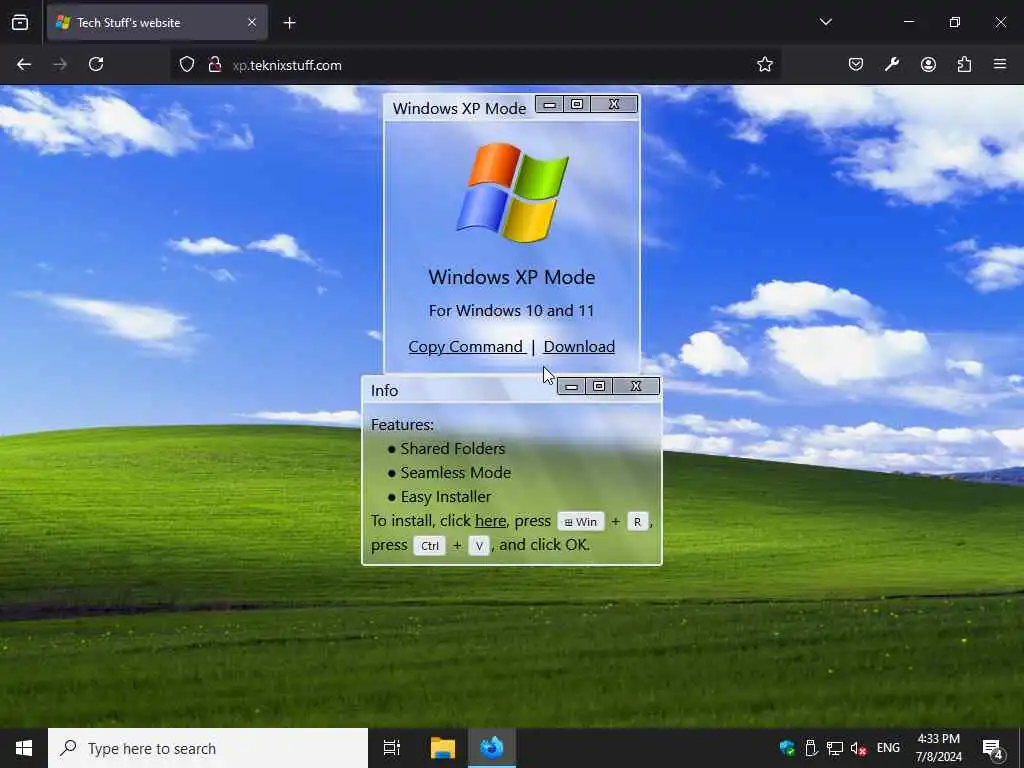Viewport: 1024px width, 768px height.
Task: Click the Download link
Action: (x=579, y=347)
